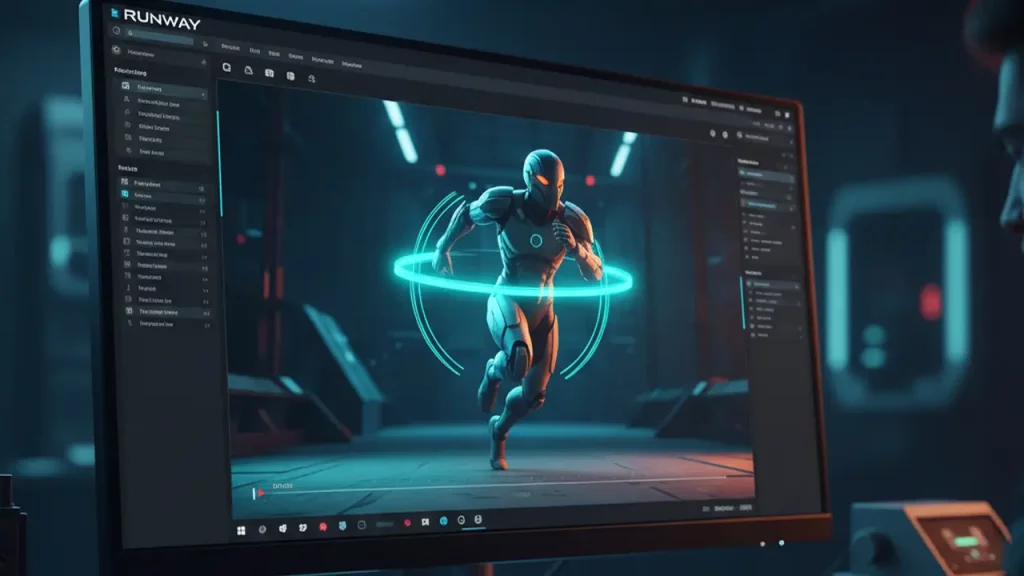Click the cloud-shaped icon in the viewport toolbar
The image size is (1024, 576).
(x=248, y=70)
